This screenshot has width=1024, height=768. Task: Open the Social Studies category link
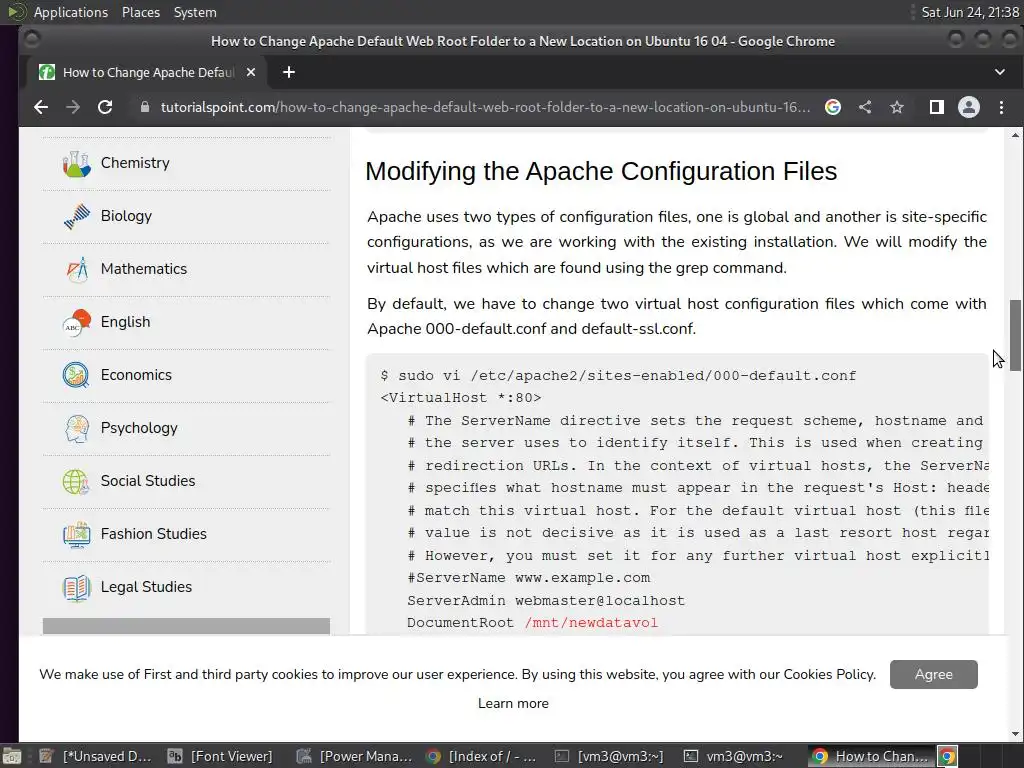coord(148,481)
